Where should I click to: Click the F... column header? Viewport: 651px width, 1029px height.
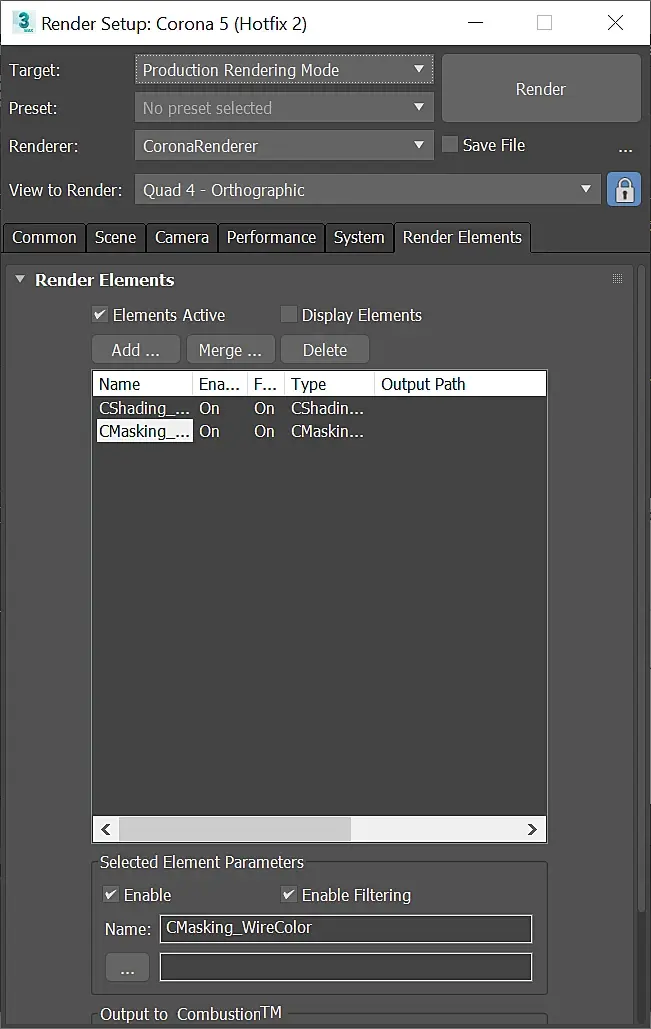[266, 384]
